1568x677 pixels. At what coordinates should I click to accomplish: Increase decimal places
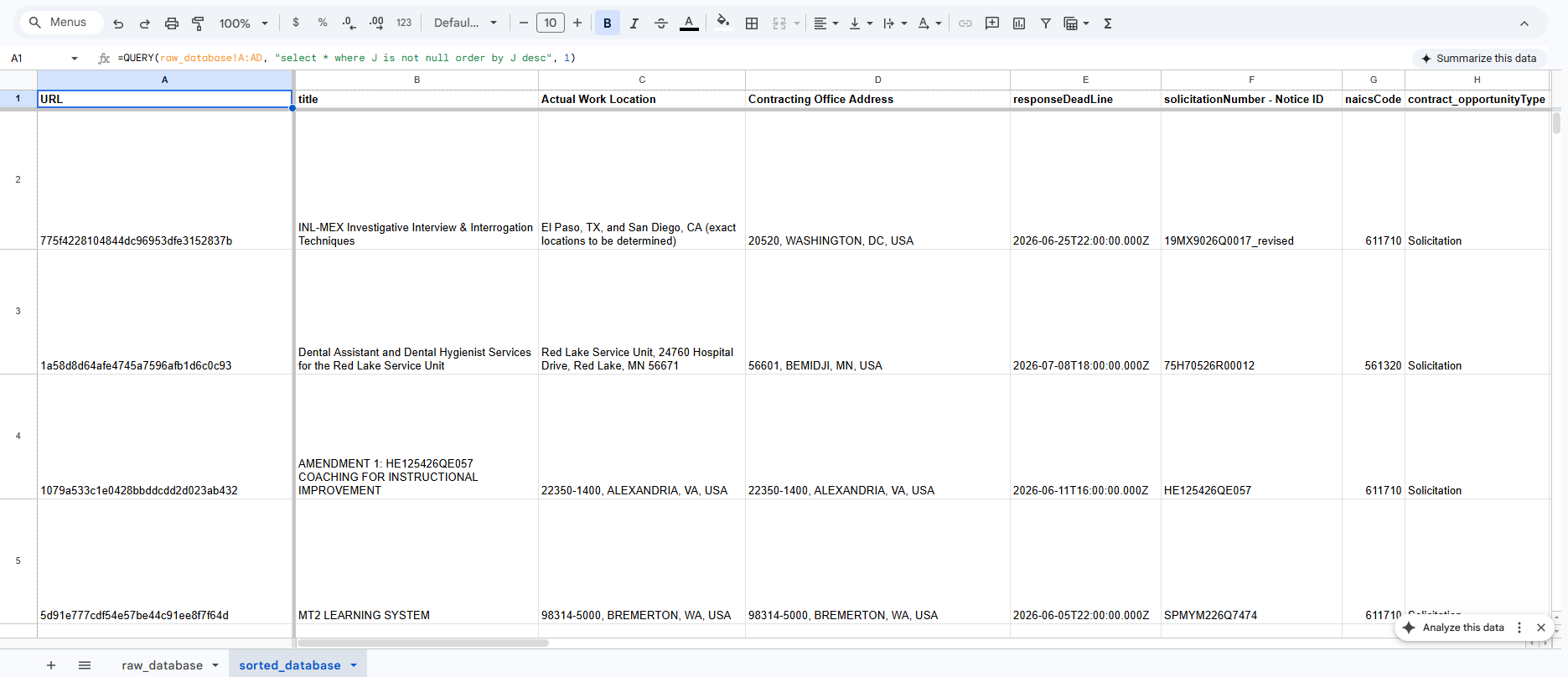376,23
